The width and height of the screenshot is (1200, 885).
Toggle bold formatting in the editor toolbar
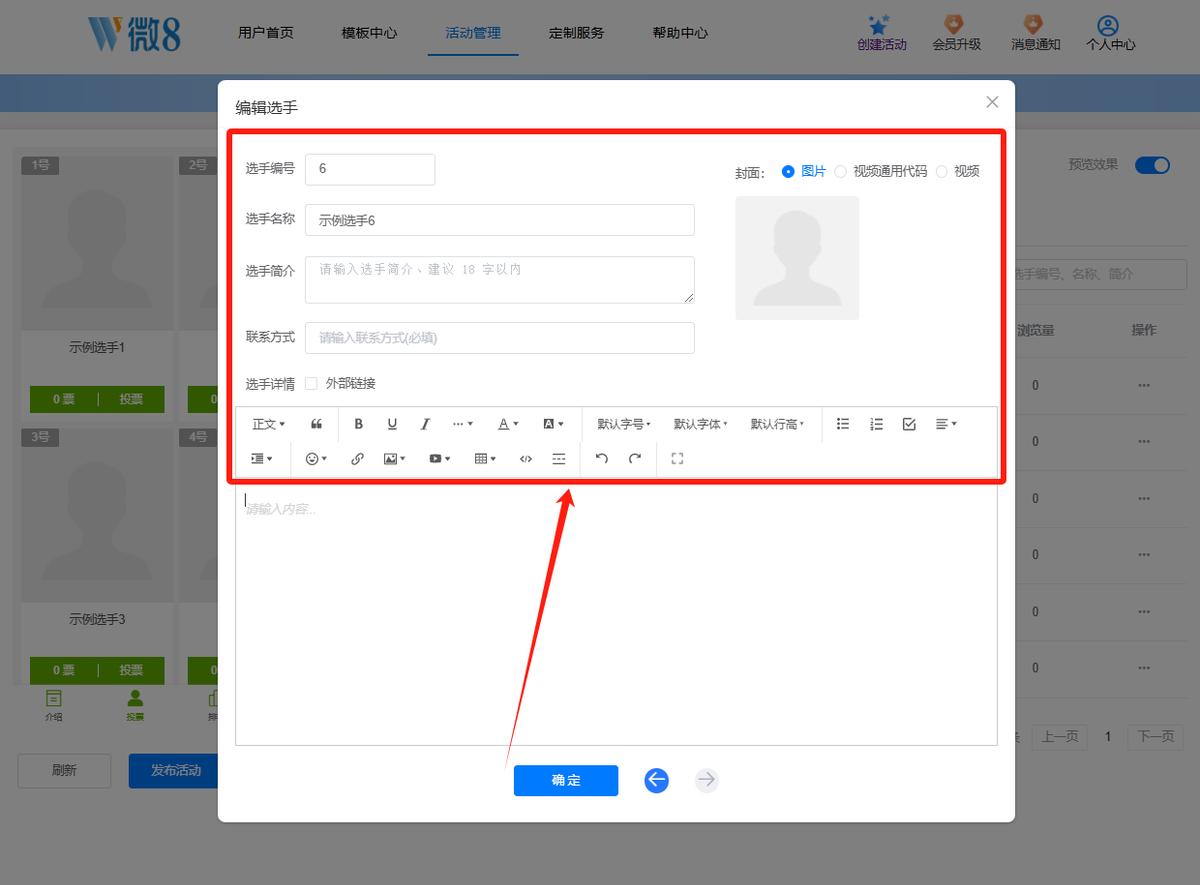359,424
